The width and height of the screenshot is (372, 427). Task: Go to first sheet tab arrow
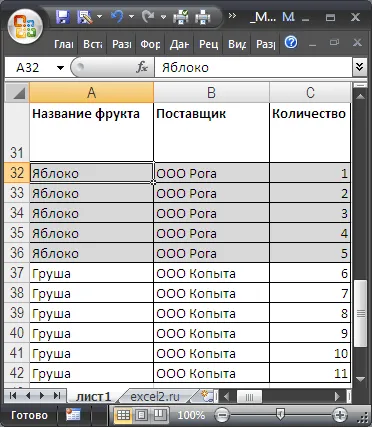coord(13,396)
